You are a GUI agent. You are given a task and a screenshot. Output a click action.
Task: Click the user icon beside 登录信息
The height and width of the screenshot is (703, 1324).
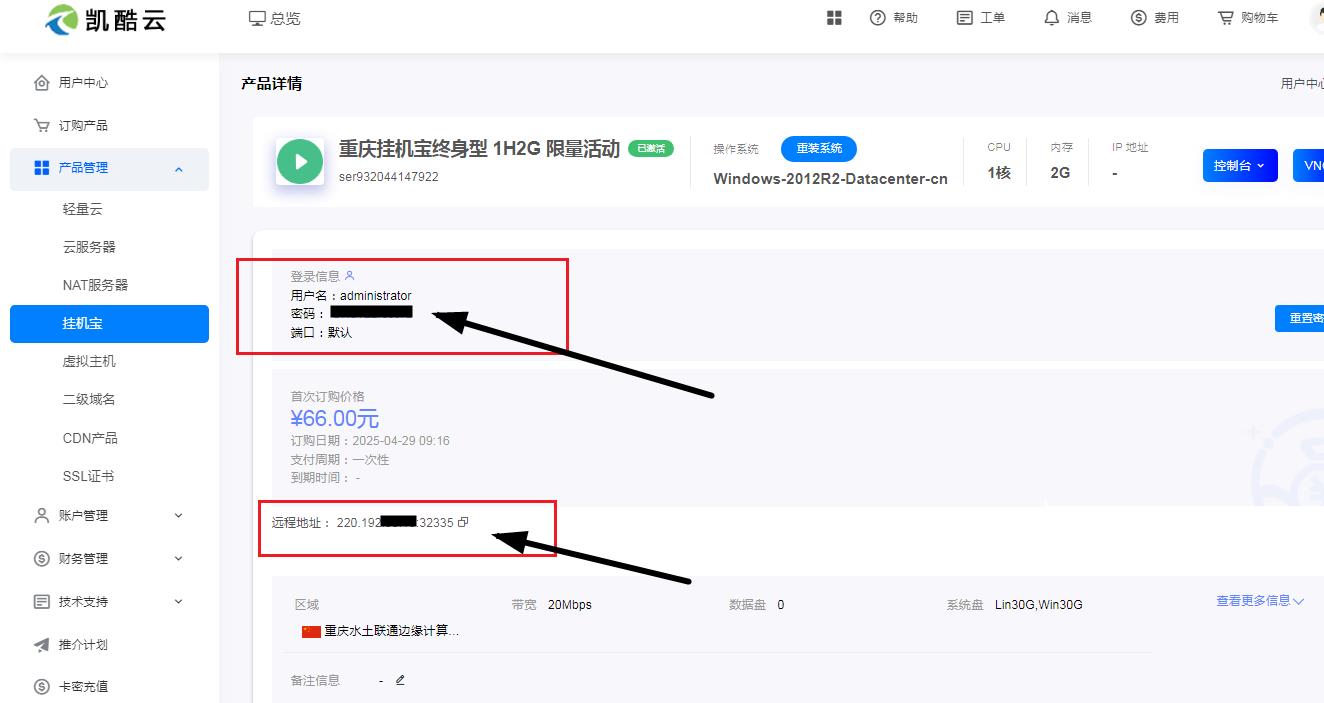[x=349, y=276]
